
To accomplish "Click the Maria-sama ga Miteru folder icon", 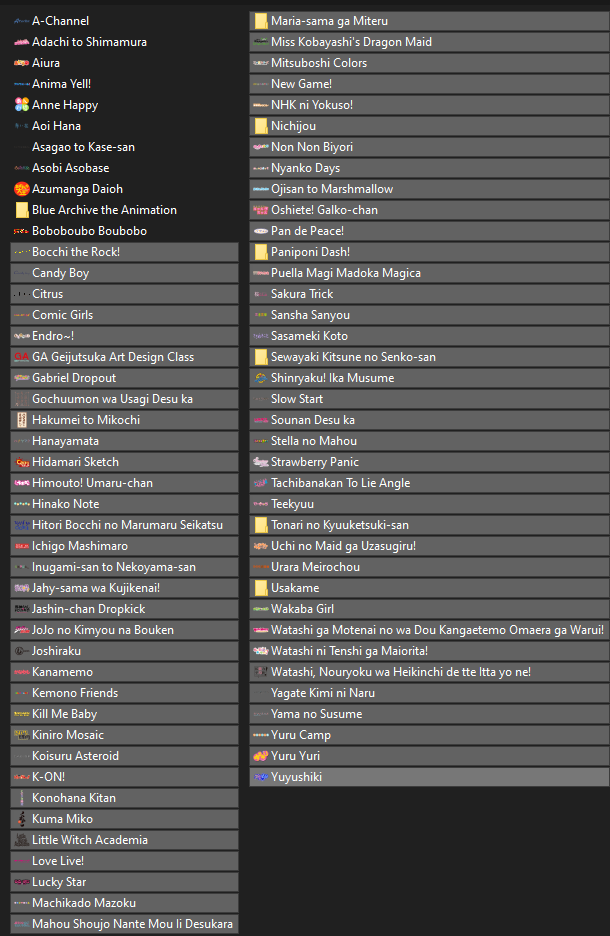I will (261, 21).
